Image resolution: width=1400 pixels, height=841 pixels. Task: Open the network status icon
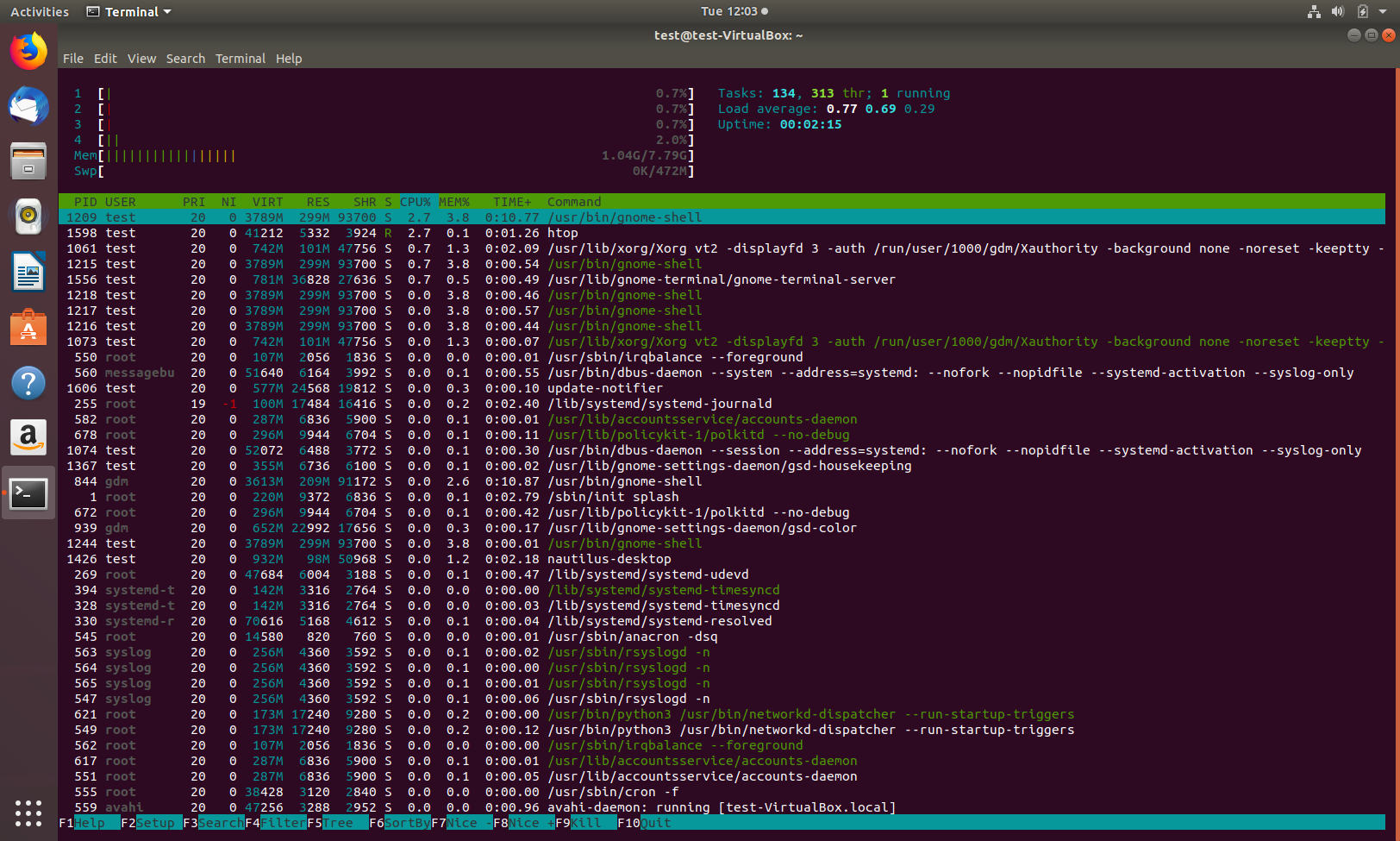click(x=1314, y=11)
